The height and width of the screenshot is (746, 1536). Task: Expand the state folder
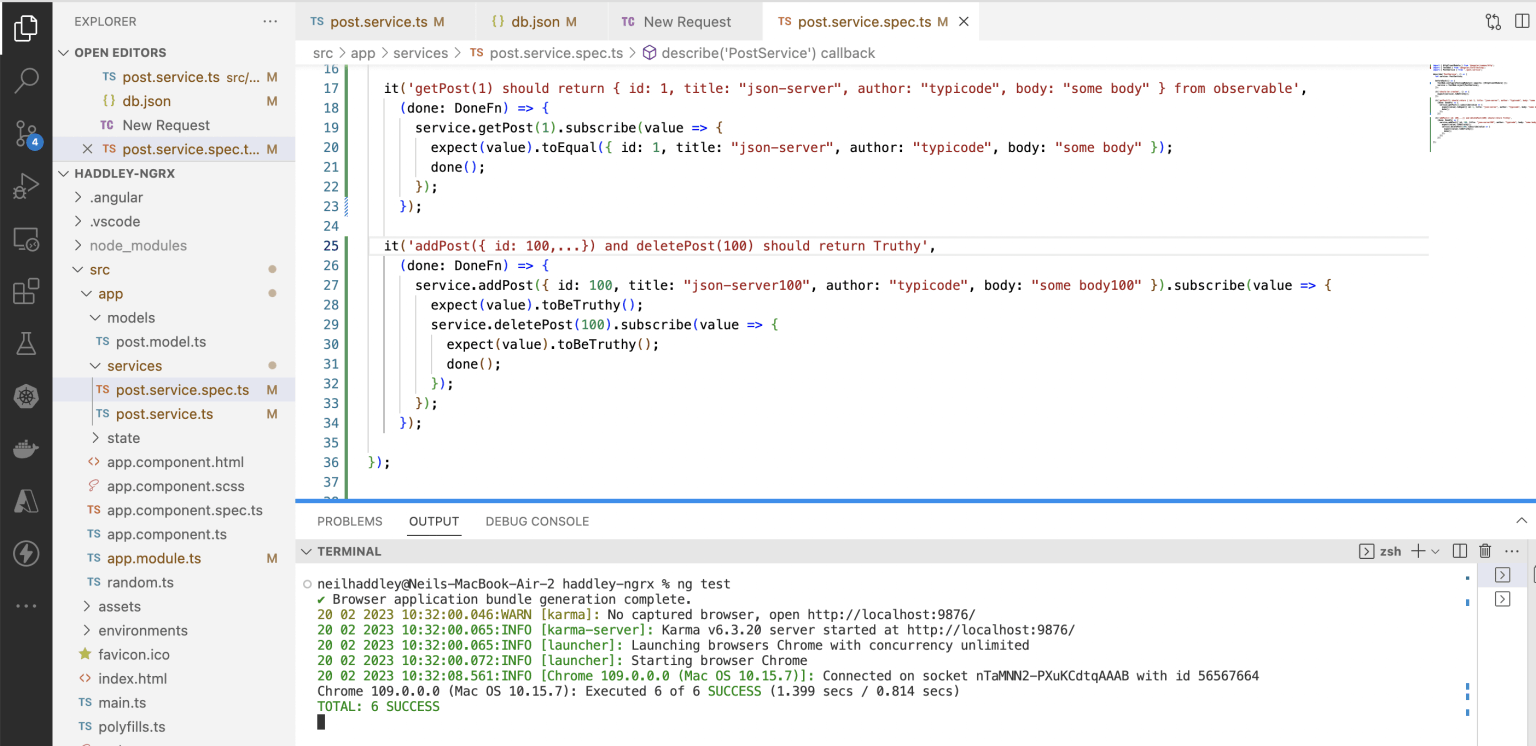pos(123,438)
